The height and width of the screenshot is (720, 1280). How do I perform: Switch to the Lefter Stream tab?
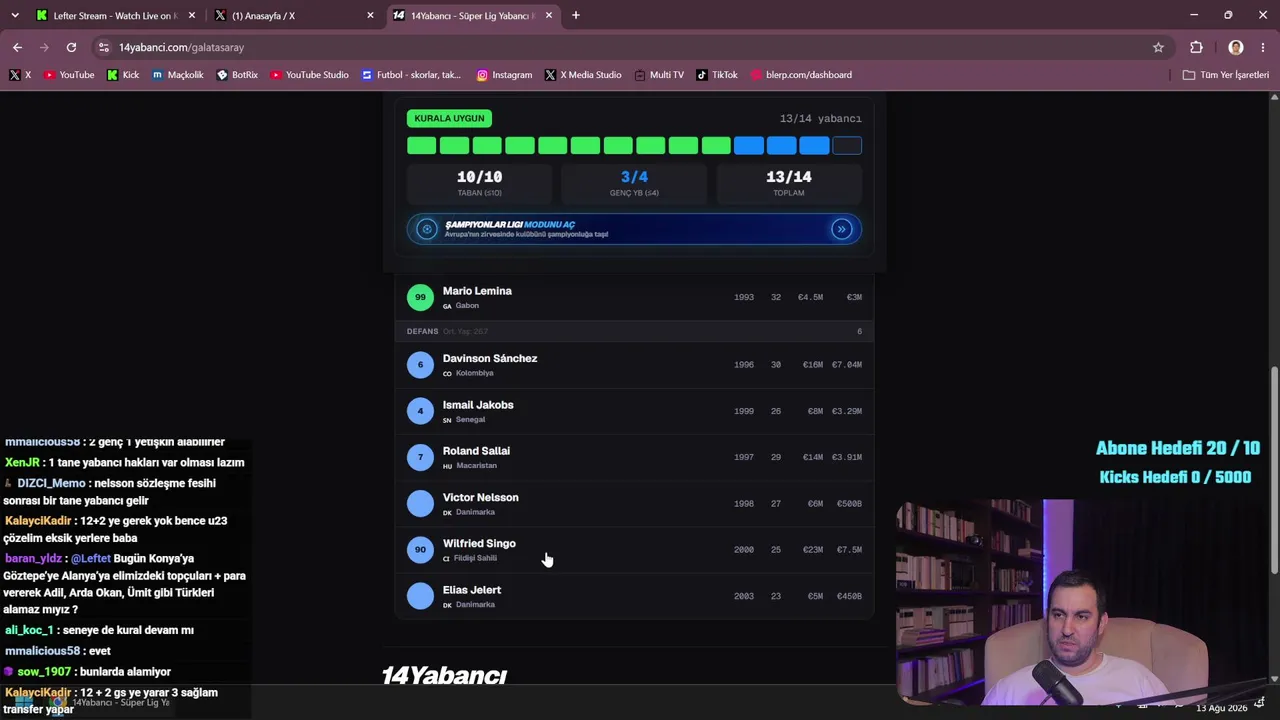[114, 16]
